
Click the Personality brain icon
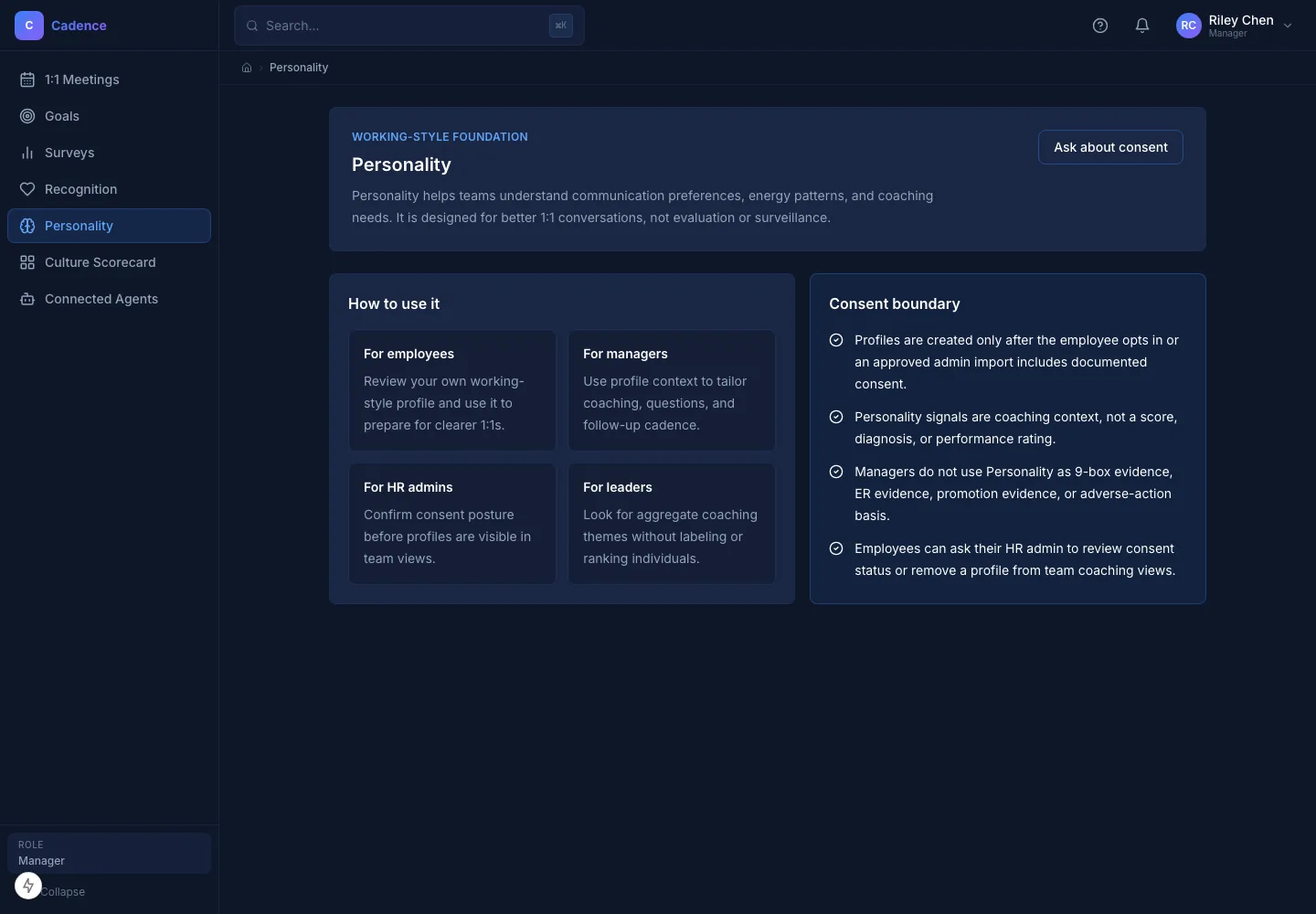click(x=27, y=226)
